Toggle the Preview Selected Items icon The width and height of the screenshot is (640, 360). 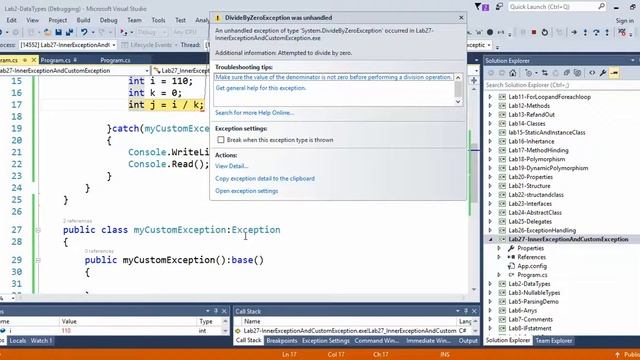click(614, 73)
